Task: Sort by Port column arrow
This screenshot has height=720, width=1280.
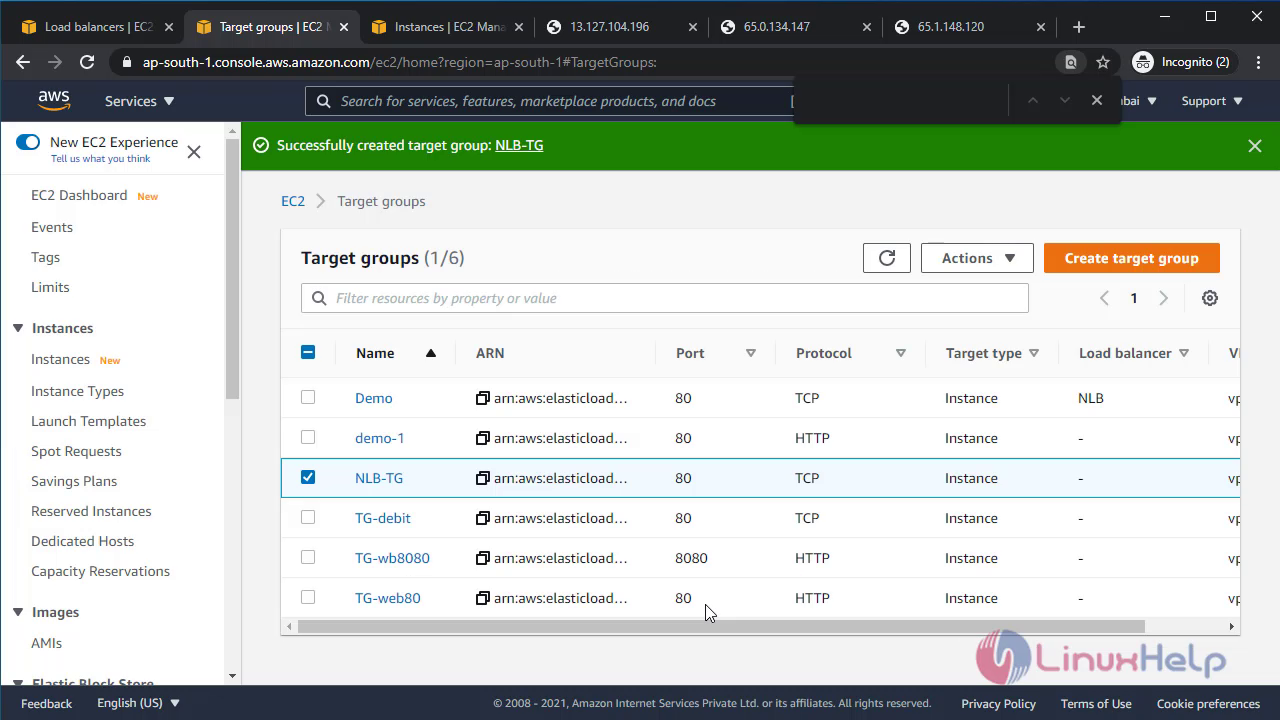Action: coord(751,353)
